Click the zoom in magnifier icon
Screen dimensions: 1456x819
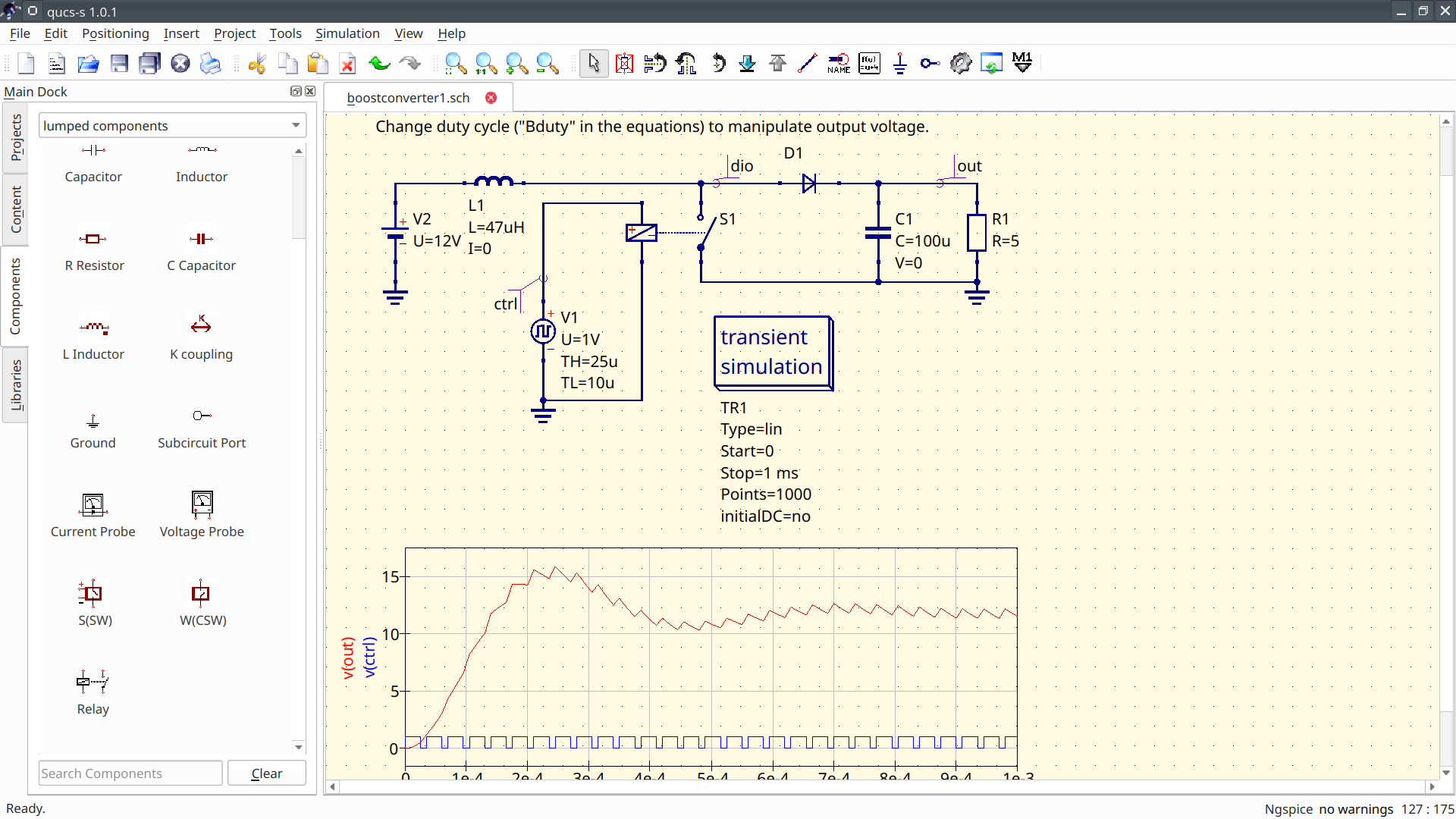click(x=516, y=63)
